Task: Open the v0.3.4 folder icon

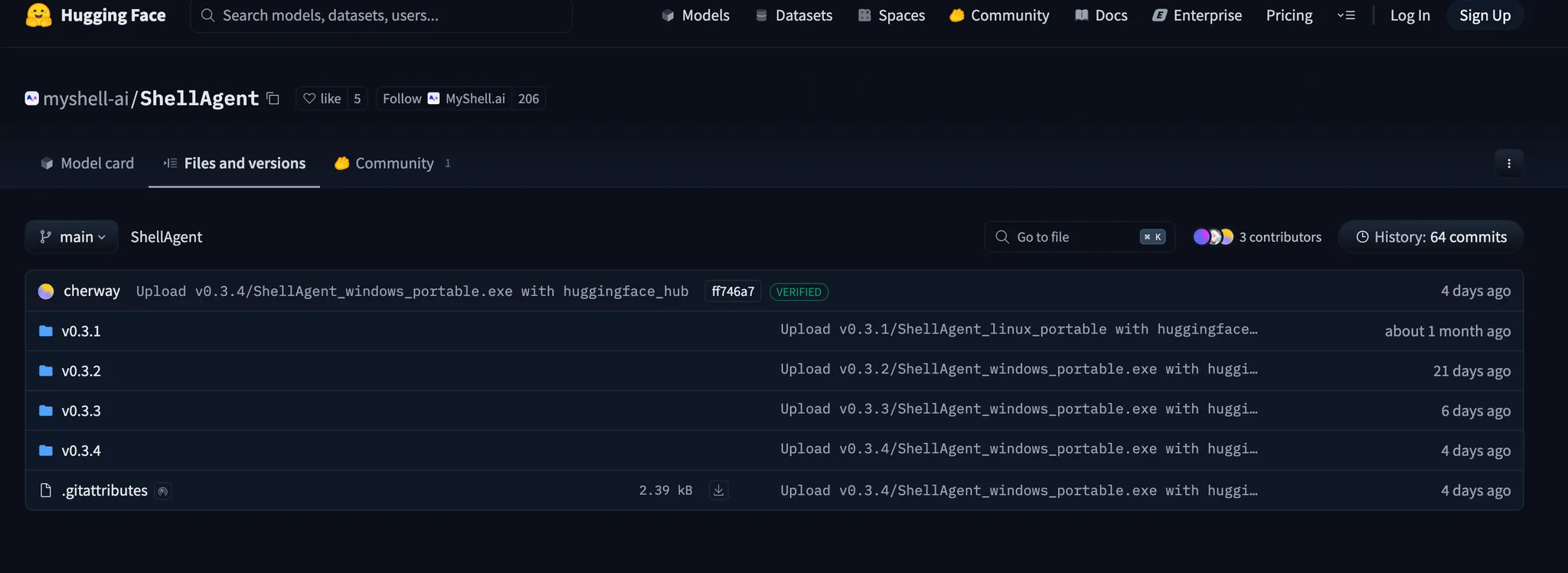Action: coord(46,451)
